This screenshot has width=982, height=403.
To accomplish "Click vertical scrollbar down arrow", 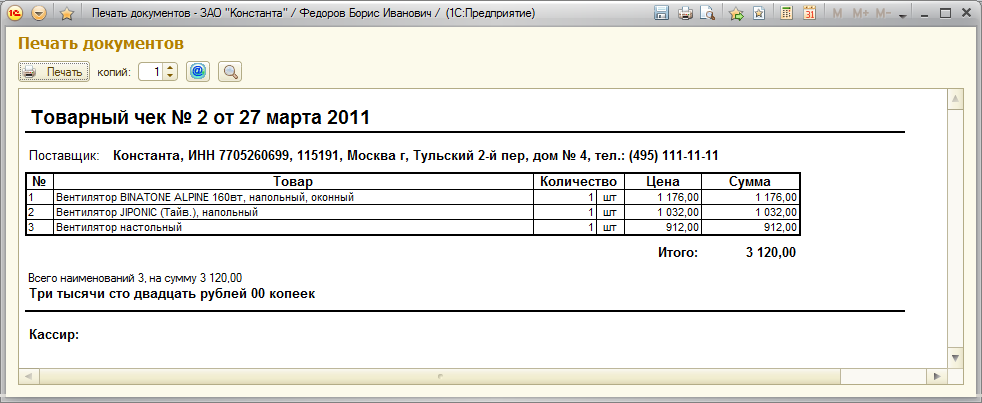I will pyautogui.click(x=956, y=358).
